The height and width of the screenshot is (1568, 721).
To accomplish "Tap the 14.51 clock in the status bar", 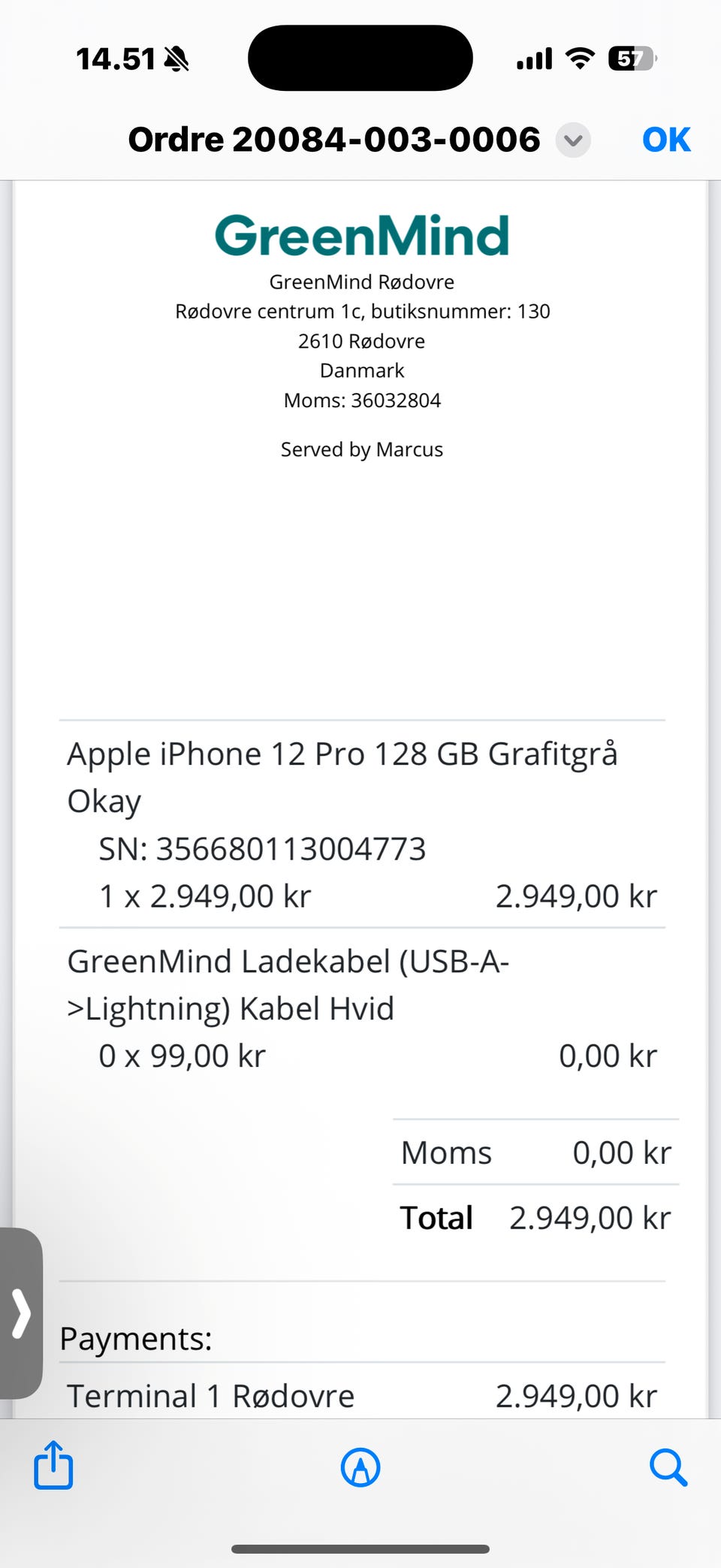I will (x=115, y=59).
